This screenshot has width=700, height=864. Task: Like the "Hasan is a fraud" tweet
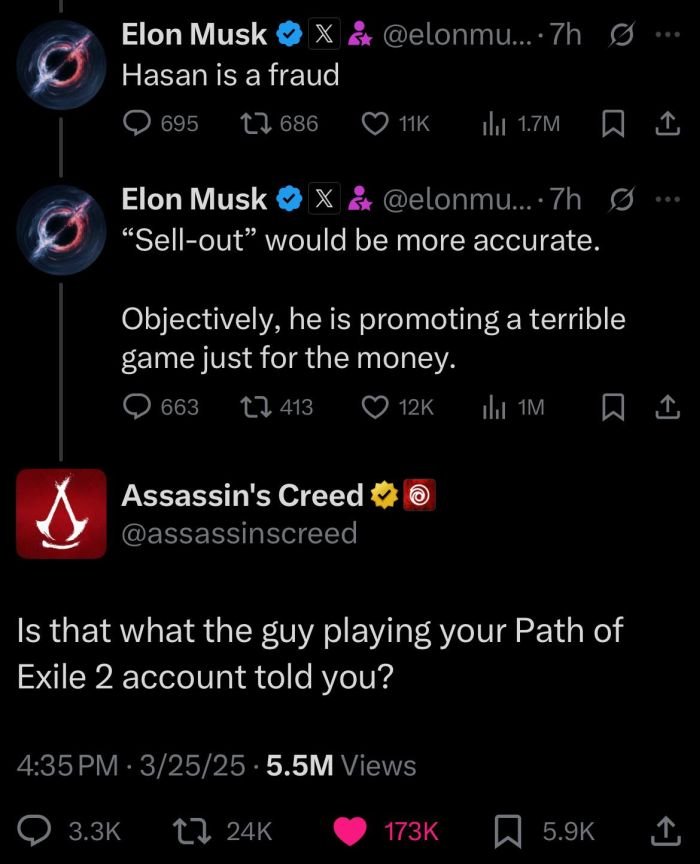pyautogui.click(x=373, y=123)
